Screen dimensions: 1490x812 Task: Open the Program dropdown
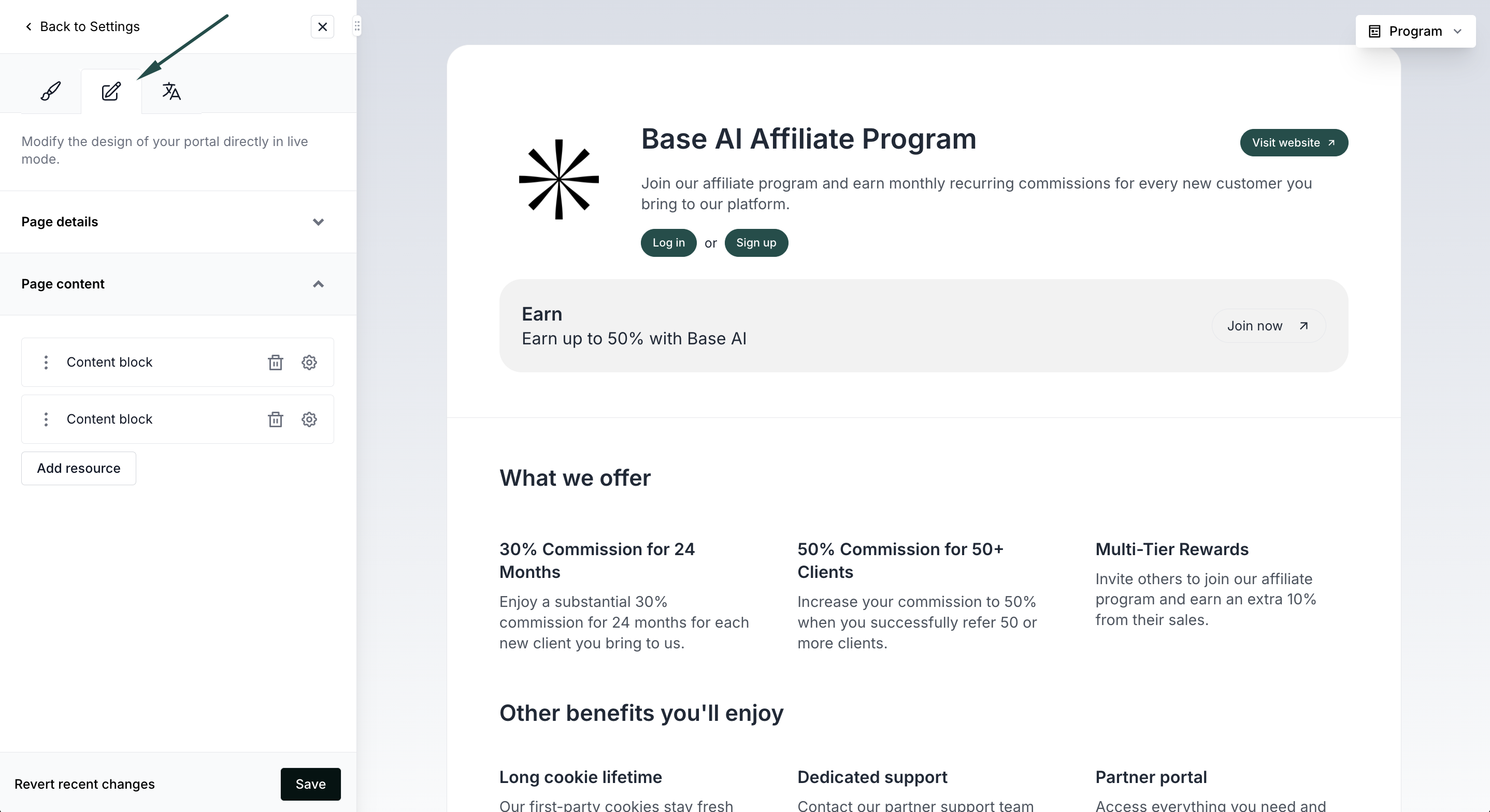coord(1415,31)
